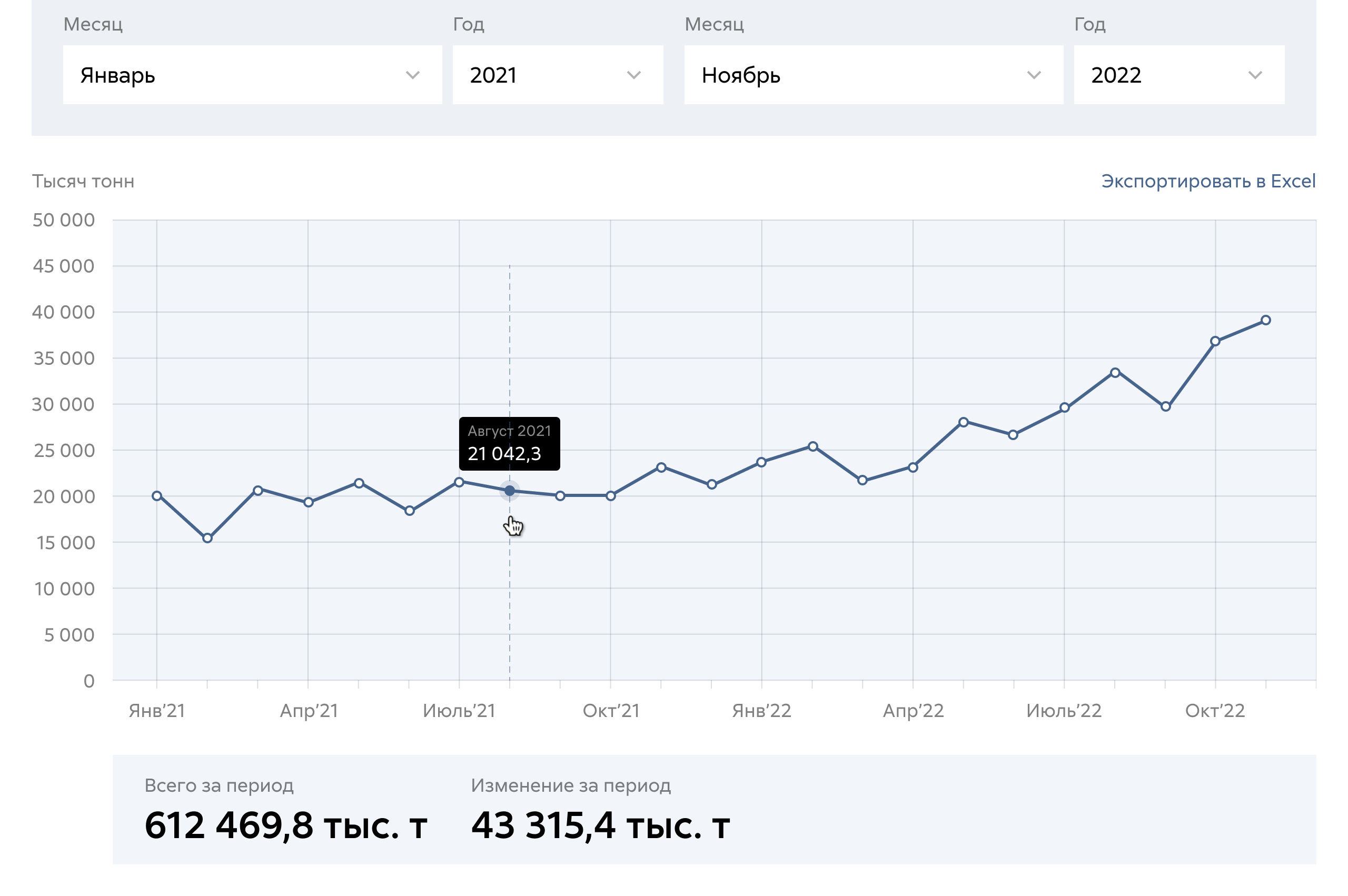Click the chevron arrow in the Январь field
1348x896 pixels.
tap(413, 75)
